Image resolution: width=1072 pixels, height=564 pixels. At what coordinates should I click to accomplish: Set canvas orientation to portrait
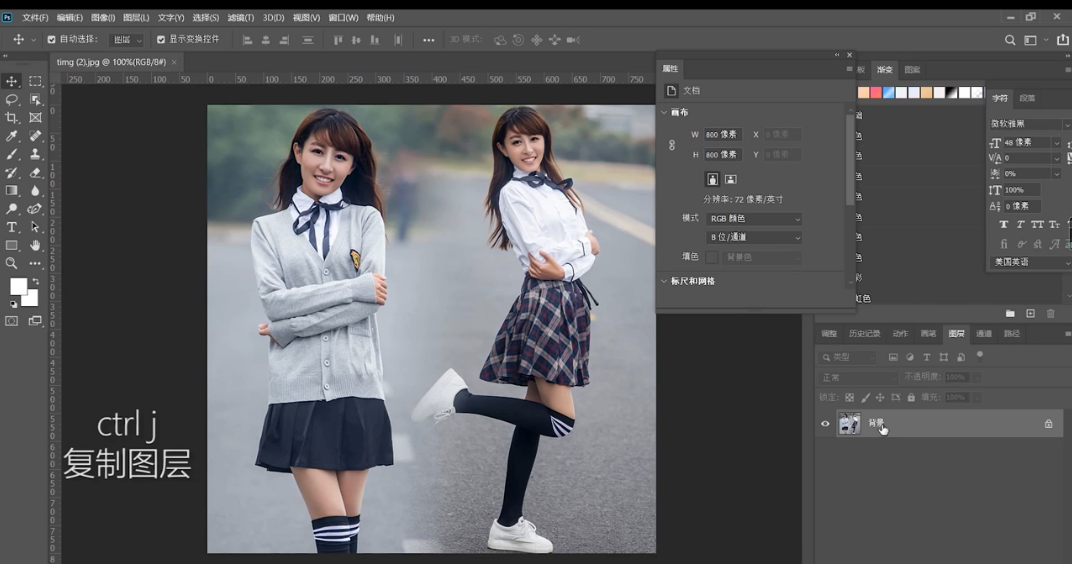pyautogui.click(x=712, y=179)
